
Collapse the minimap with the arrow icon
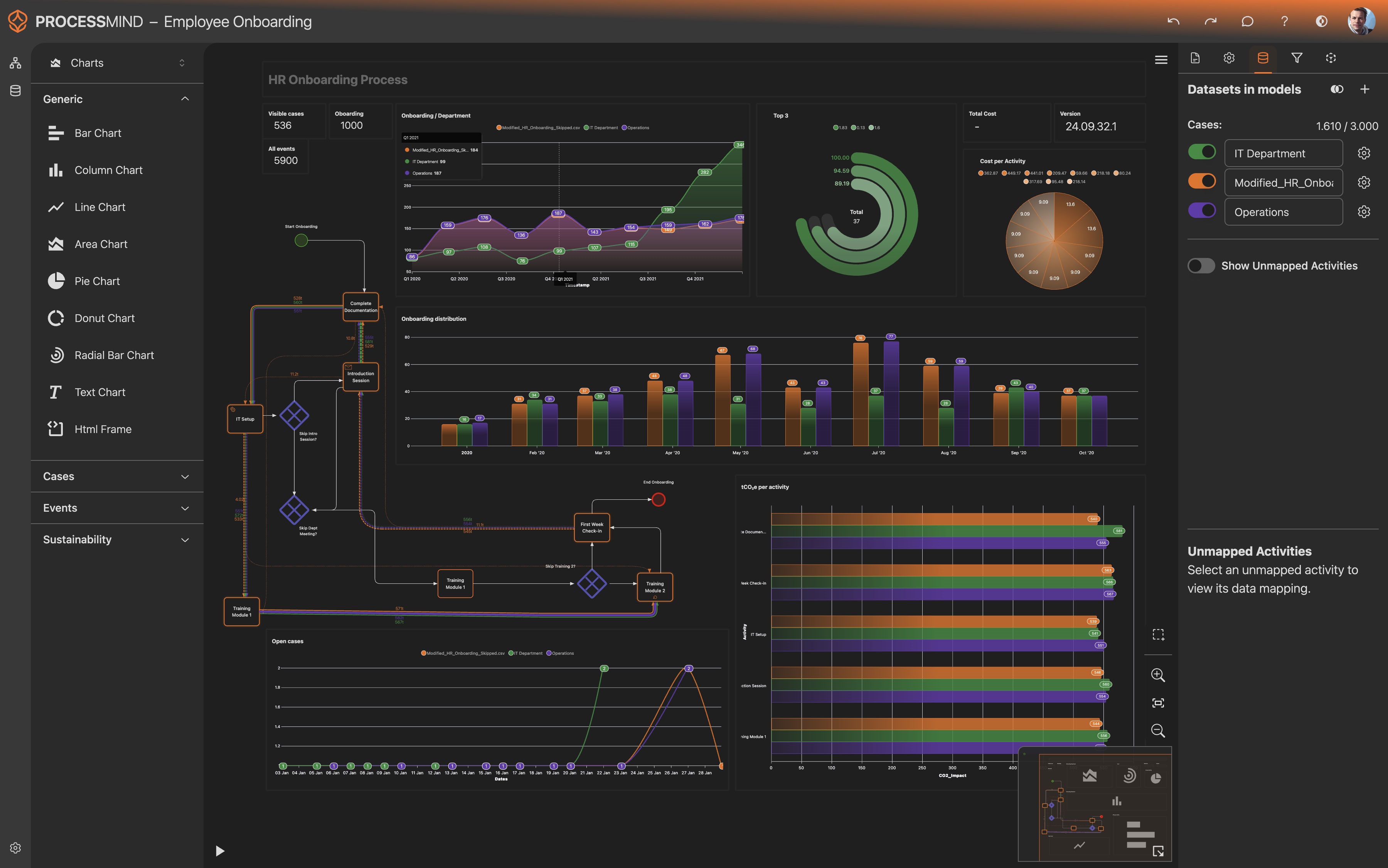tap(1158, 851)
